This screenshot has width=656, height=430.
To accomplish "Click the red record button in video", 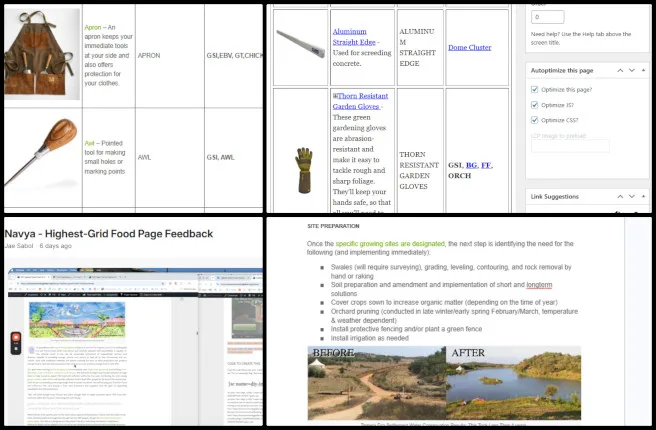I will tap(16, 337).
